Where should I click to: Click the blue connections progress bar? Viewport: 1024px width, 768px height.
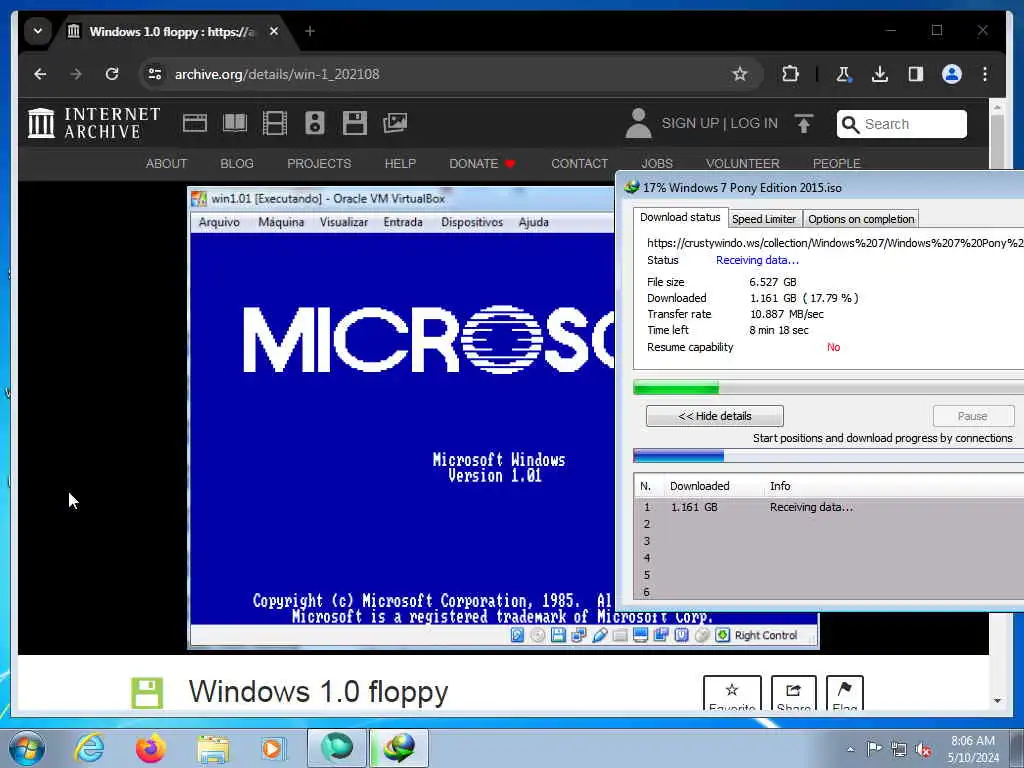pos(828,456)
